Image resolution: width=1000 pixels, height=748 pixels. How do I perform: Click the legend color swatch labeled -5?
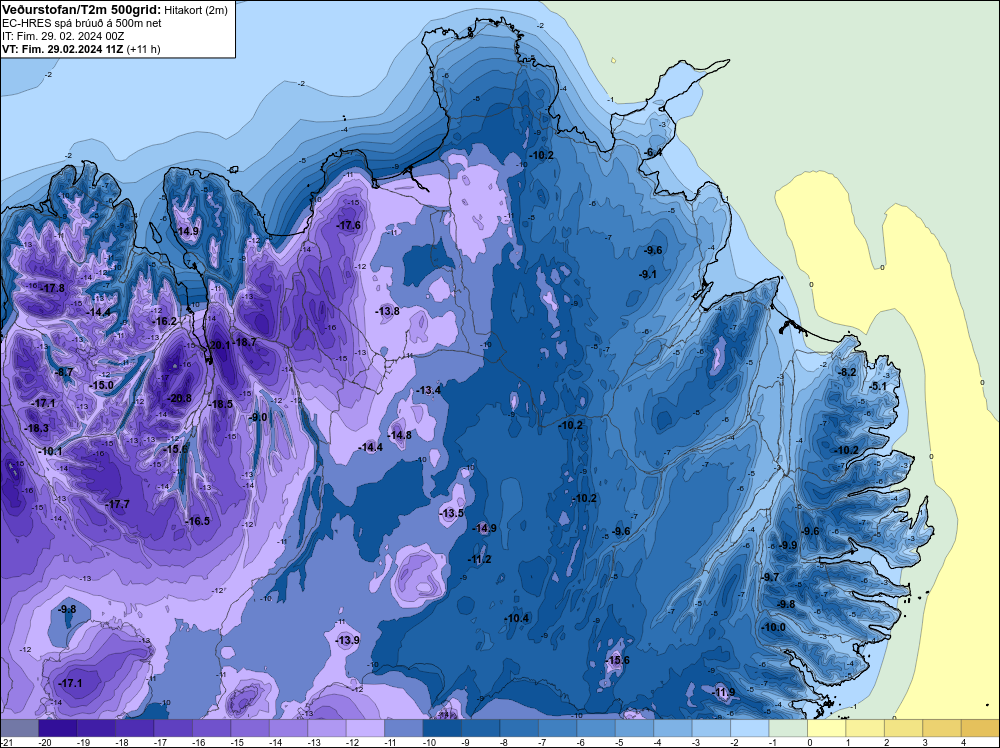point(634,728)
